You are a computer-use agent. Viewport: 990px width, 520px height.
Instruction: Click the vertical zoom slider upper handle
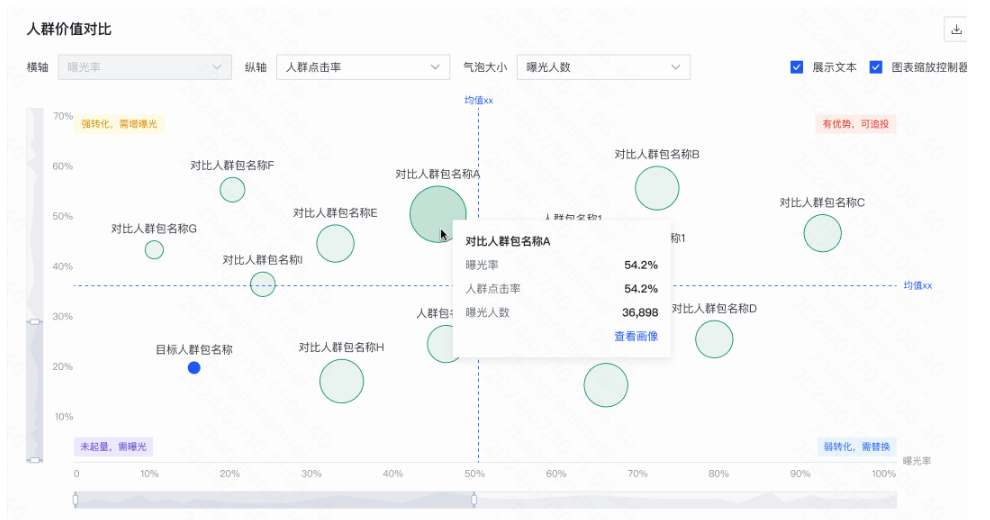[x=35, y=322]
